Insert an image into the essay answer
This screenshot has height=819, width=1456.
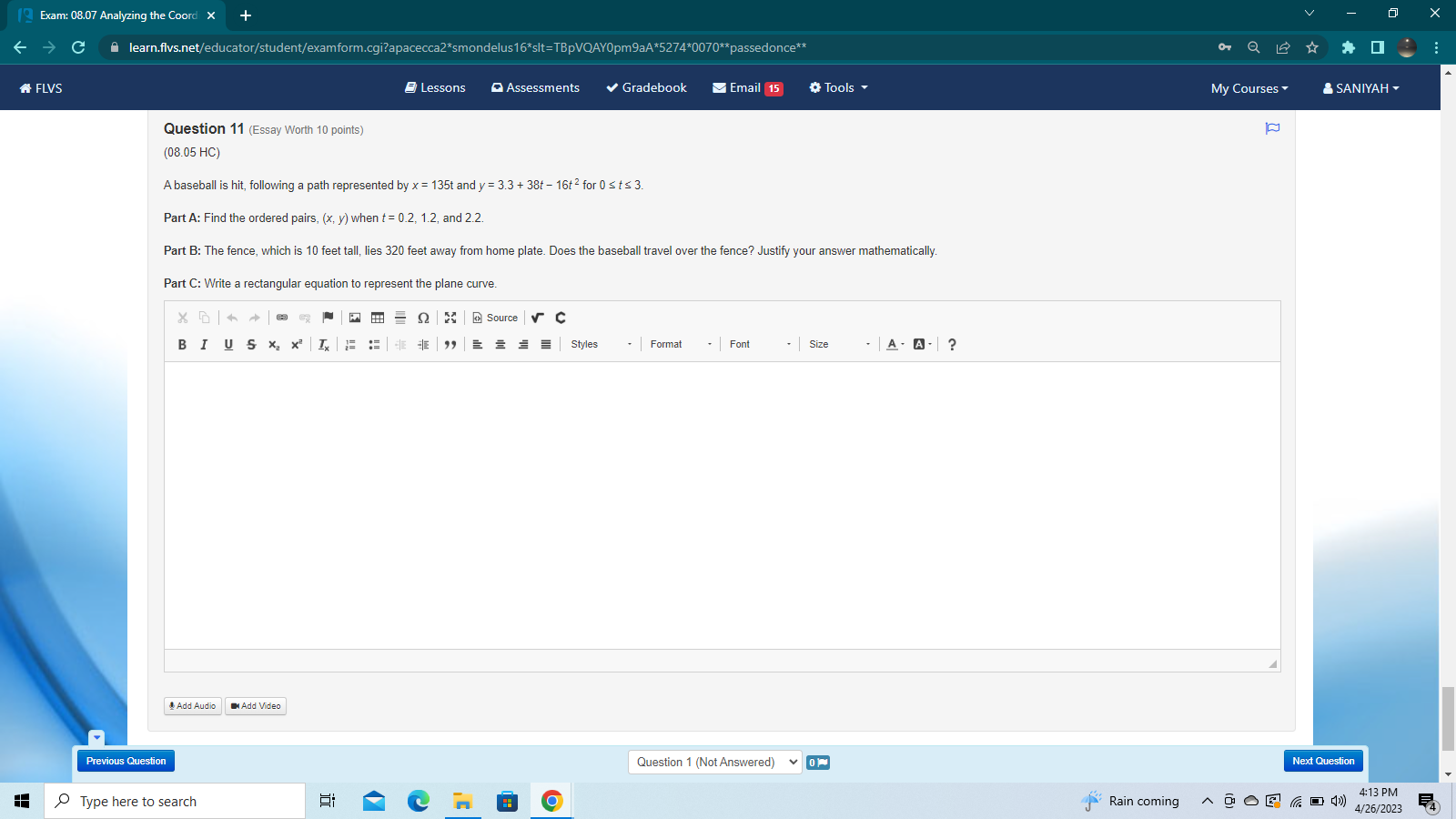tap(355, 318)
